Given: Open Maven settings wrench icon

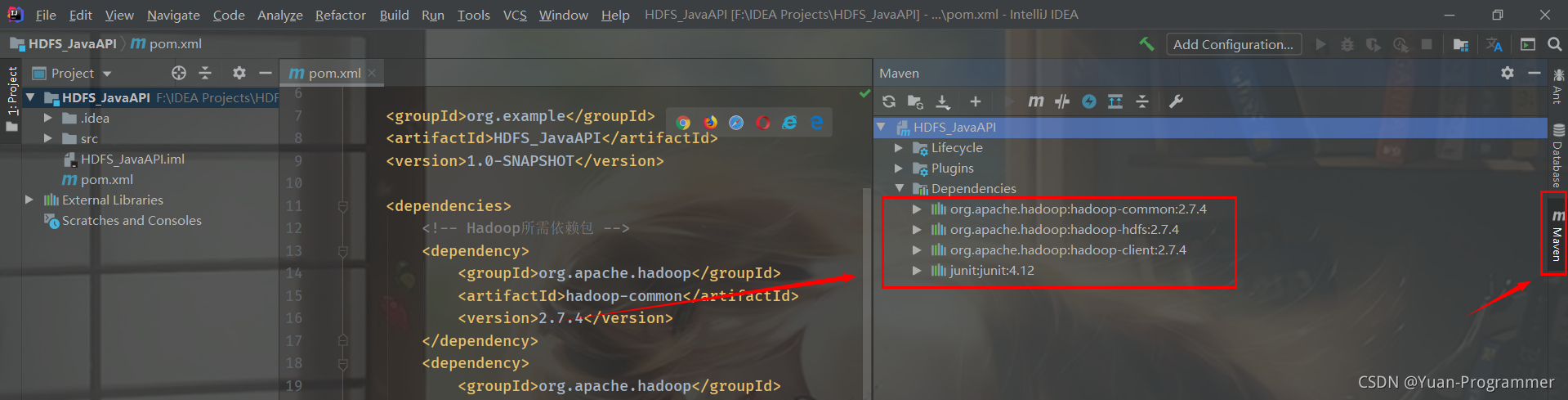Looking at the screenshot, I should pos(1176,101).
